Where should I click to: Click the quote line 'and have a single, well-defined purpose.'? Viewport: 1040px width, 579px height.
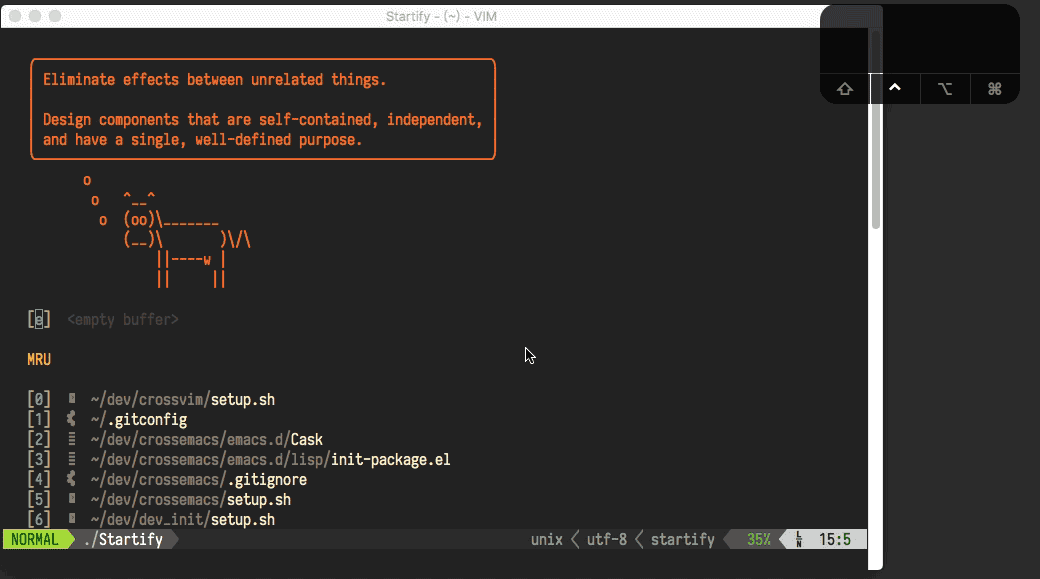(x=202, y=140)
